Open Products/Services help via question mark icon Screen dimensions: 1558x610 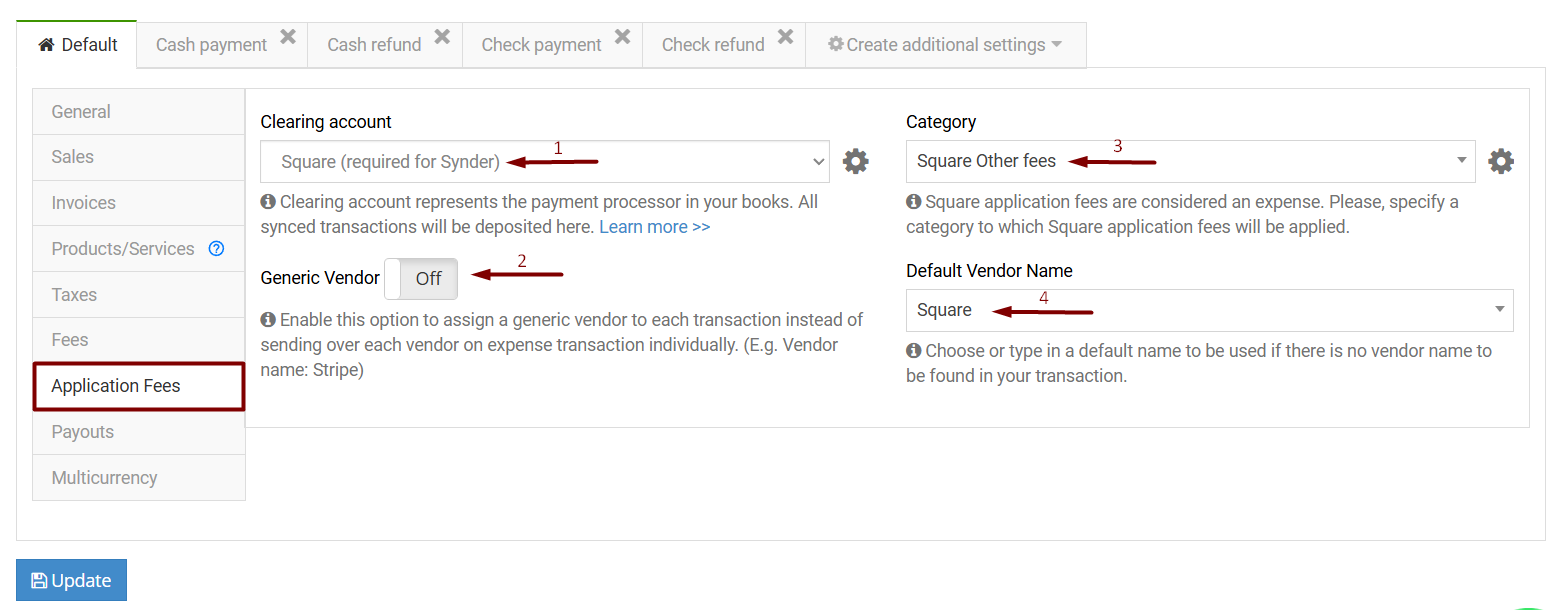(x=216, y=248)
